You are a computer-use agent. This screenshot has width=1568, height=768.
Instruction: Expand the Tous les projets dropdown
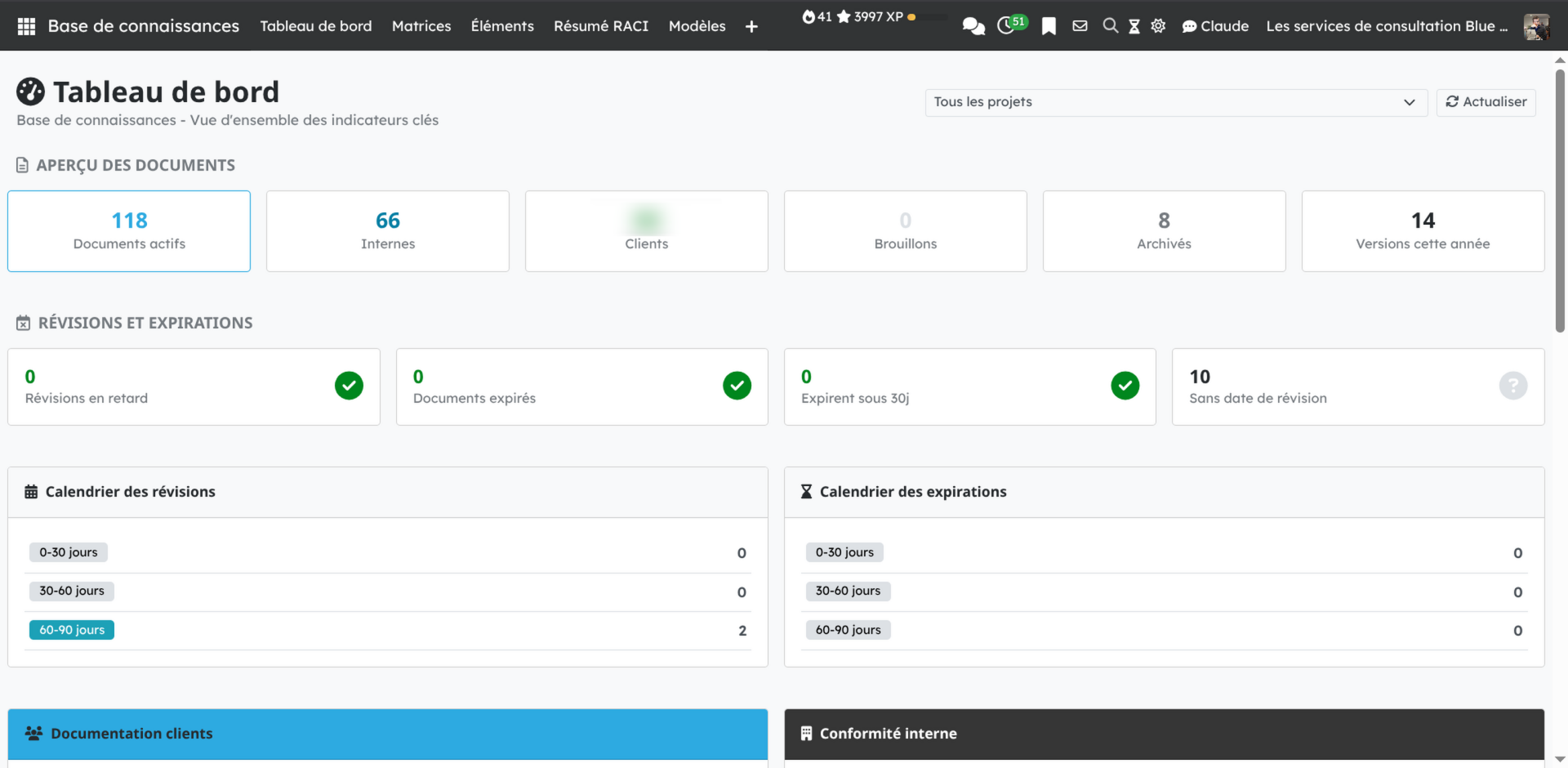tap(1175, 102)
